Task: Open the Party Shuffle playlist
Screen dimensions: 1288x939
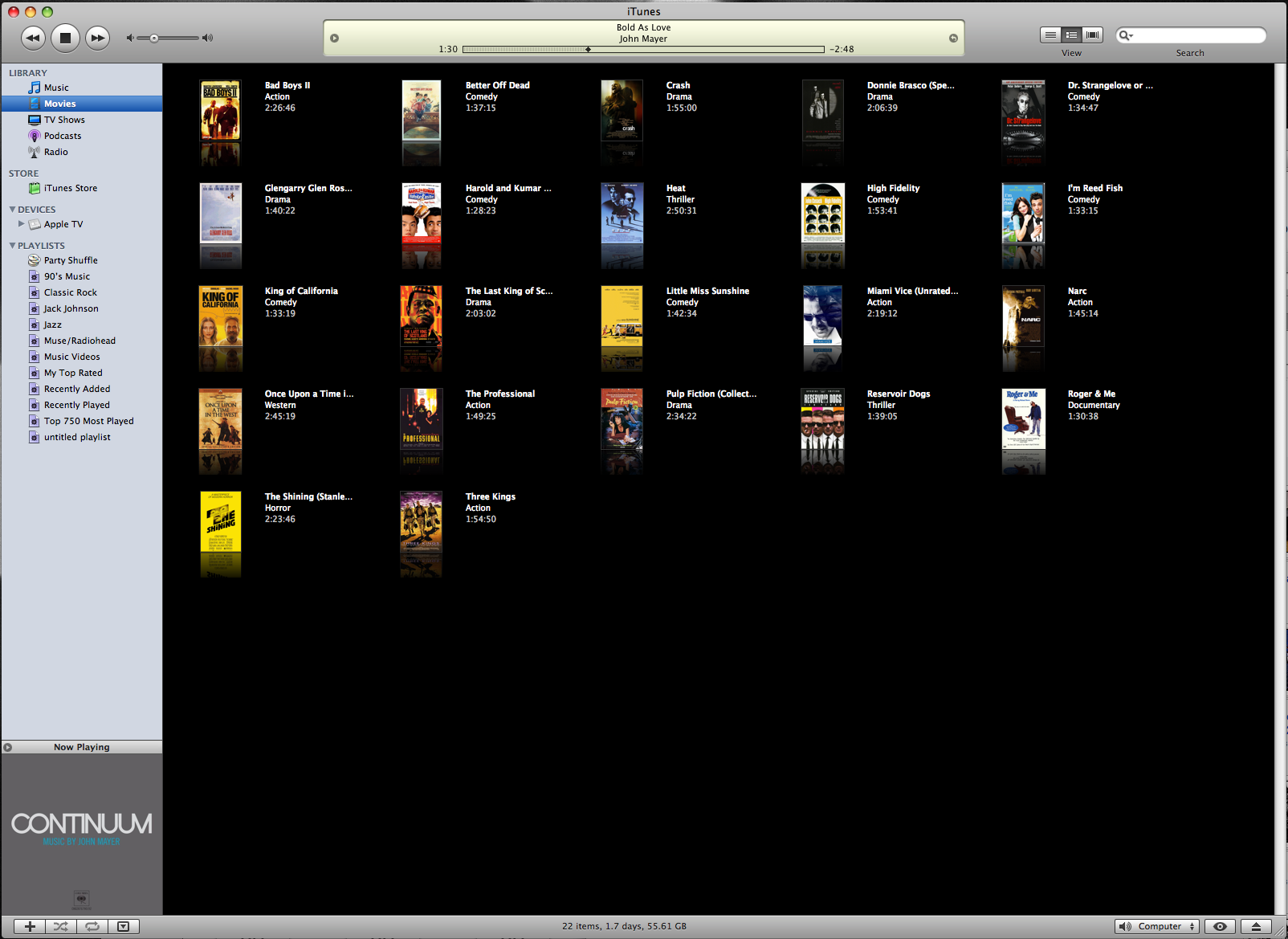Action: coord(71,260)
